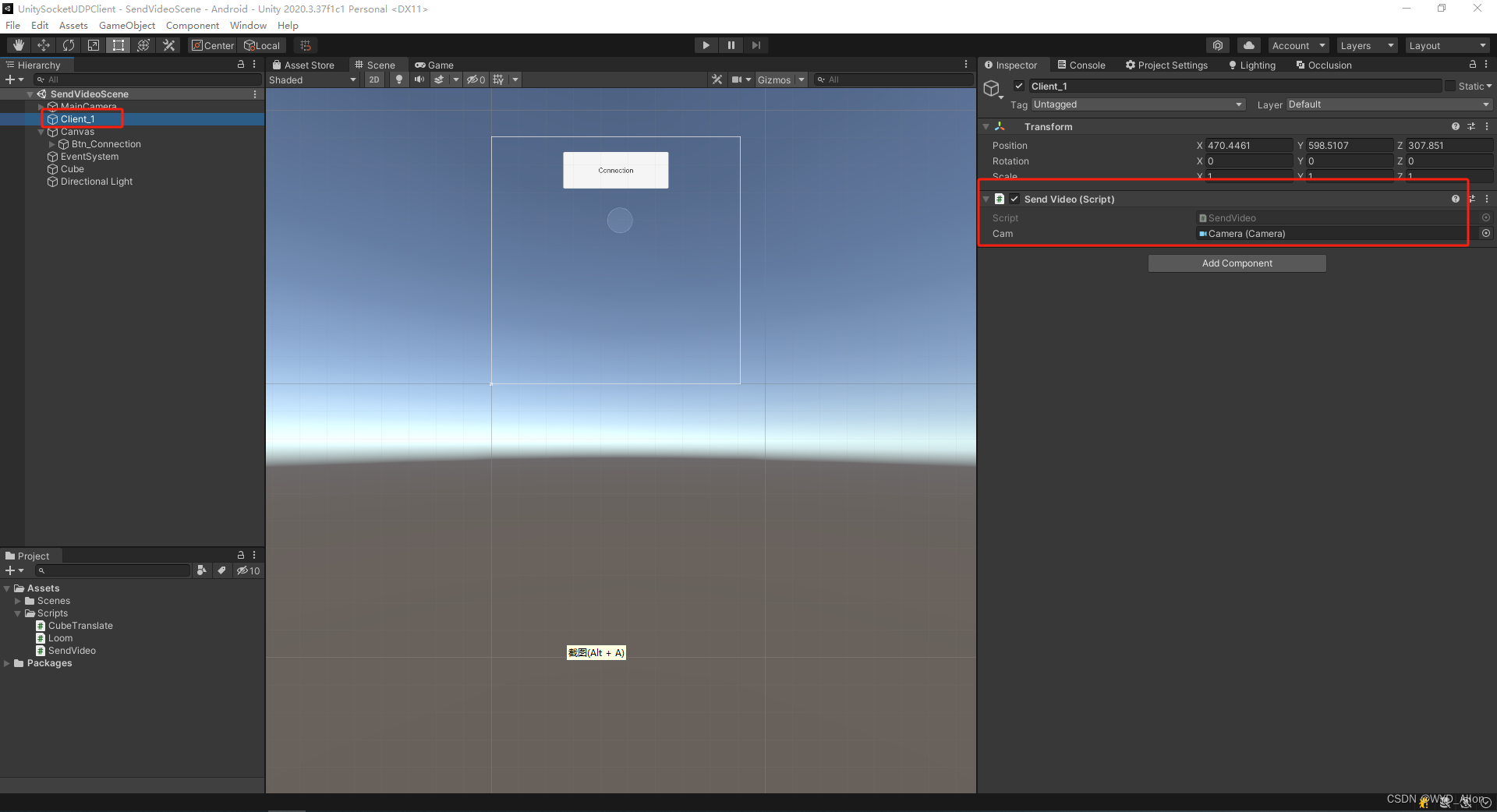Set the Rotation X field to a value
Screen dimensions: 1497x812
(x=1247, y=161)
